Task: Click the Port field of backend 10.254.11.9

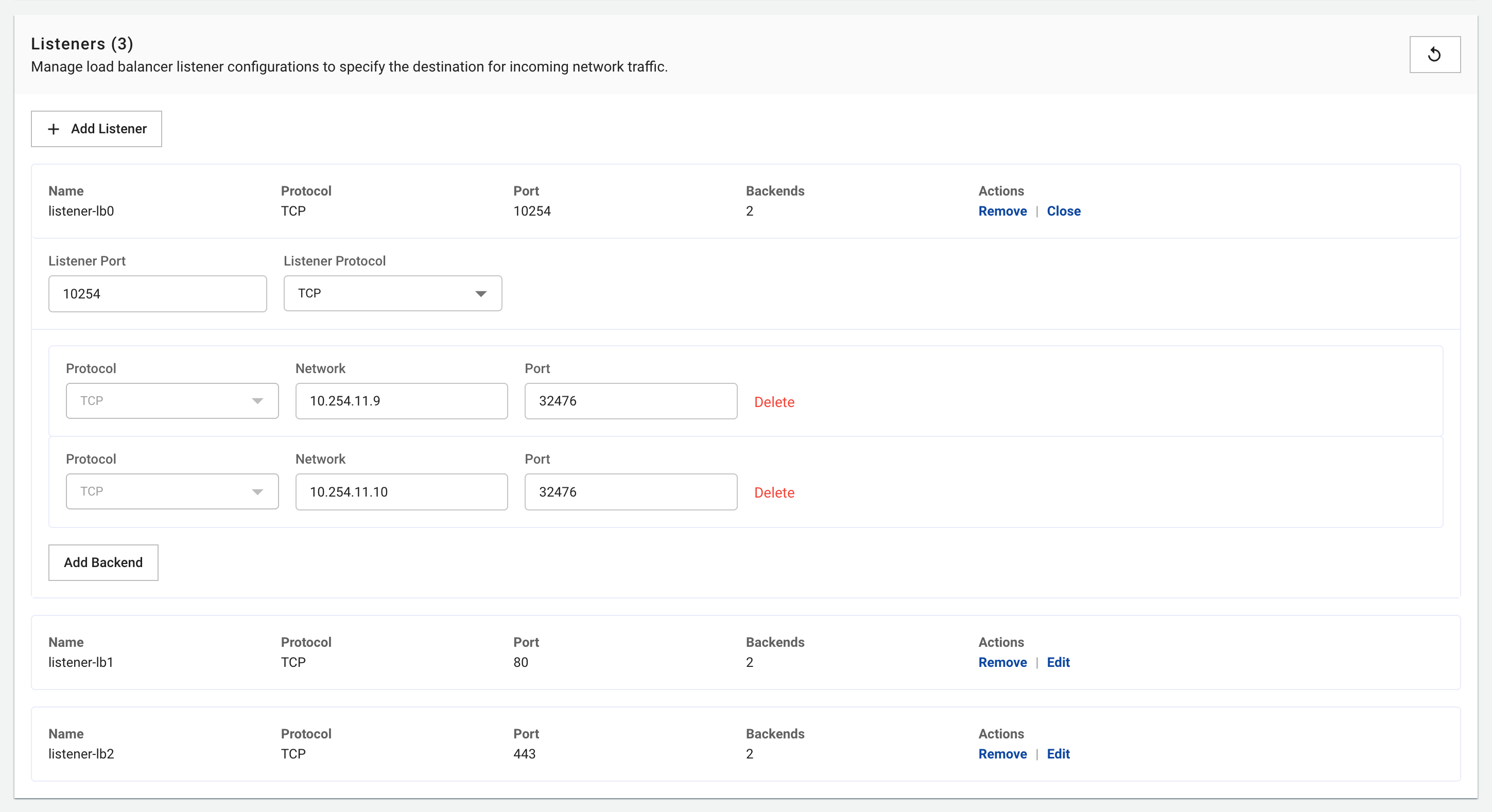Action: [x=631, y=401]
